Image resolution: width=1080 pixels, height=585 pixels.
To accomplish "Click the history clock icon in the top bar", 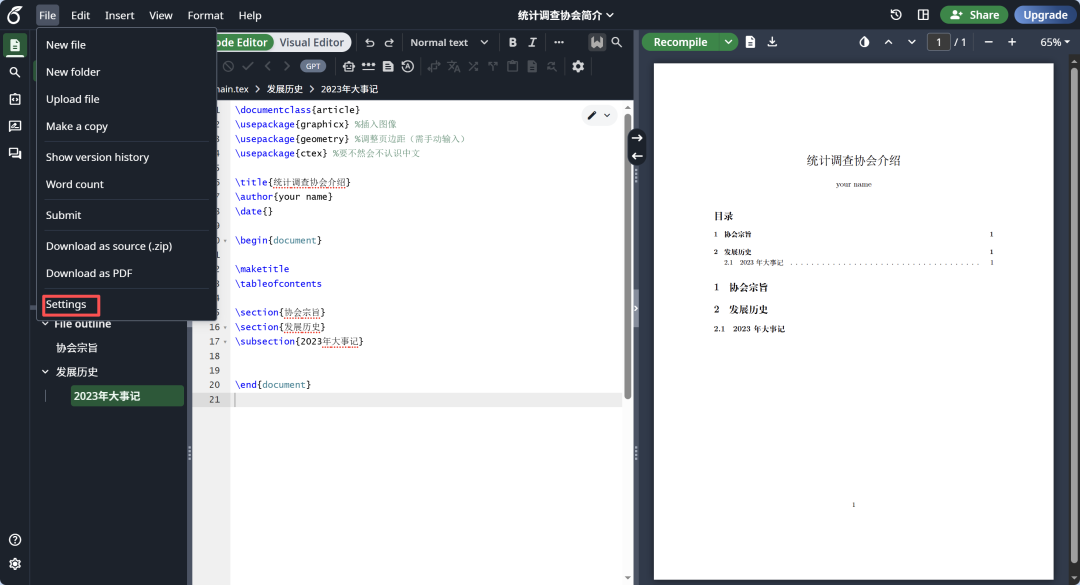I will (896, 15).
